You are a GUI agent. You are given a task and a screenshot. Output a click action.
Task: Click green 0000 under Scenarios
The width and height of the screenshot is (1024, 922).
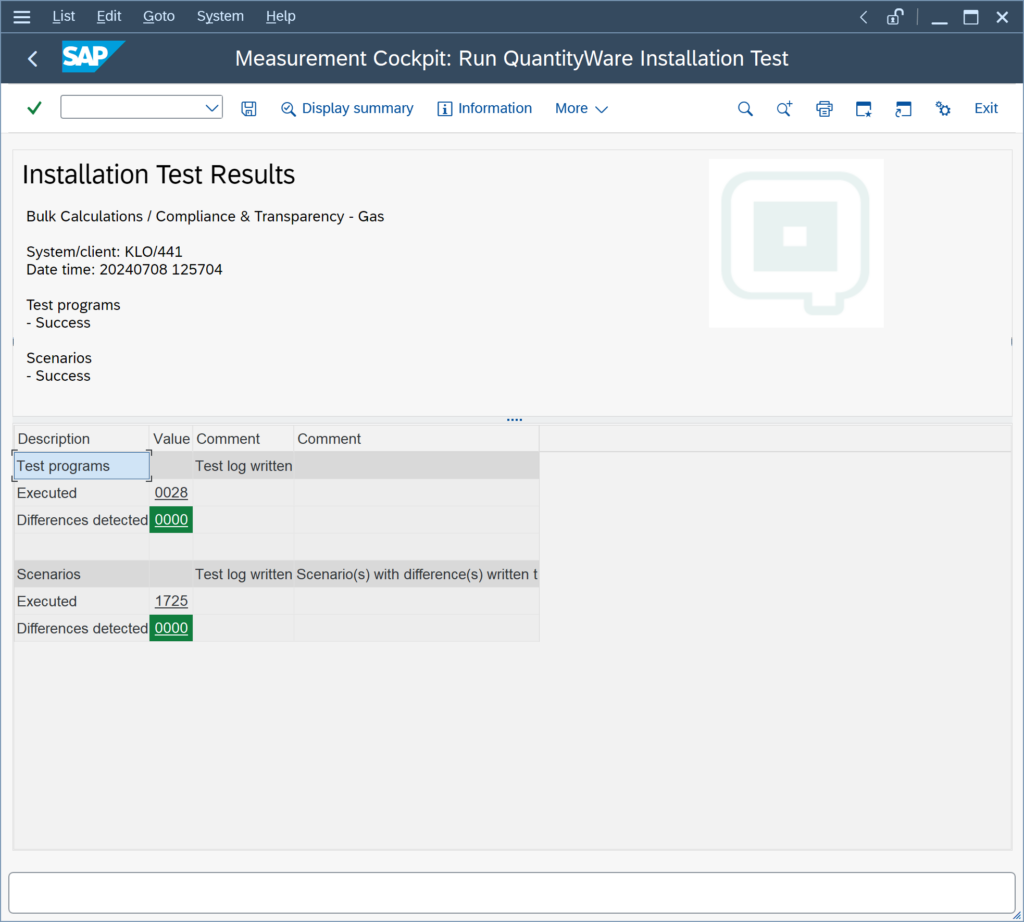coord(171,628)
